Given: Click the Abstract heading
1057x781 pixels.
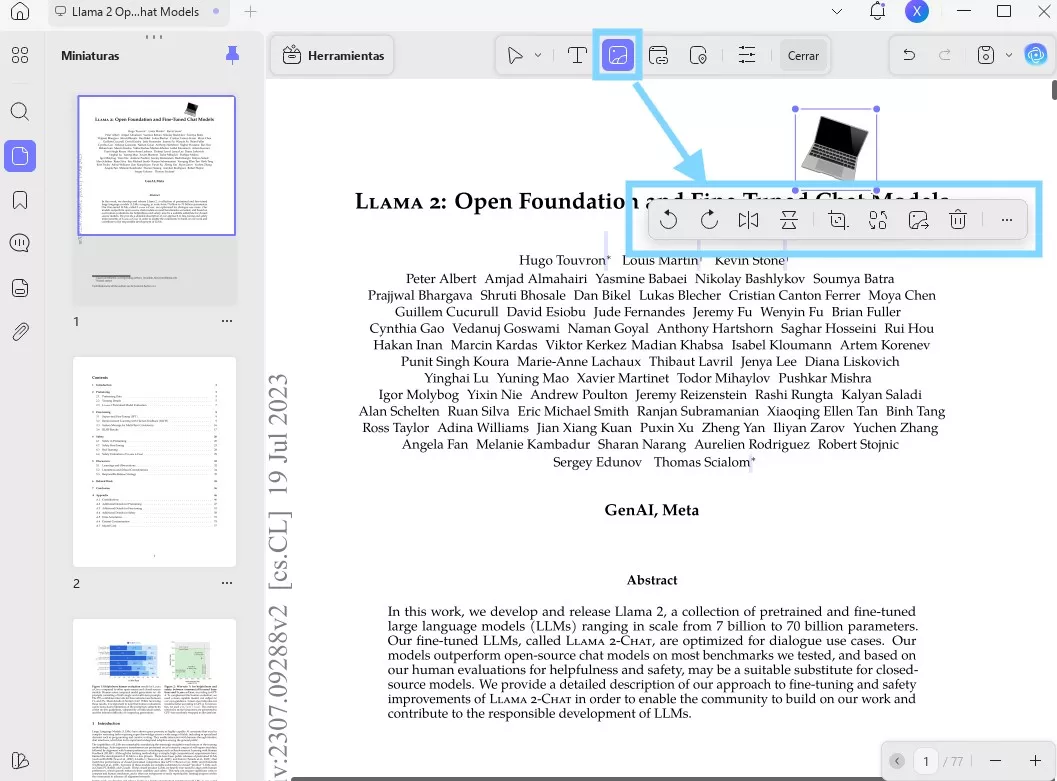Looking at the screenshot, I should tap(652, 580).
